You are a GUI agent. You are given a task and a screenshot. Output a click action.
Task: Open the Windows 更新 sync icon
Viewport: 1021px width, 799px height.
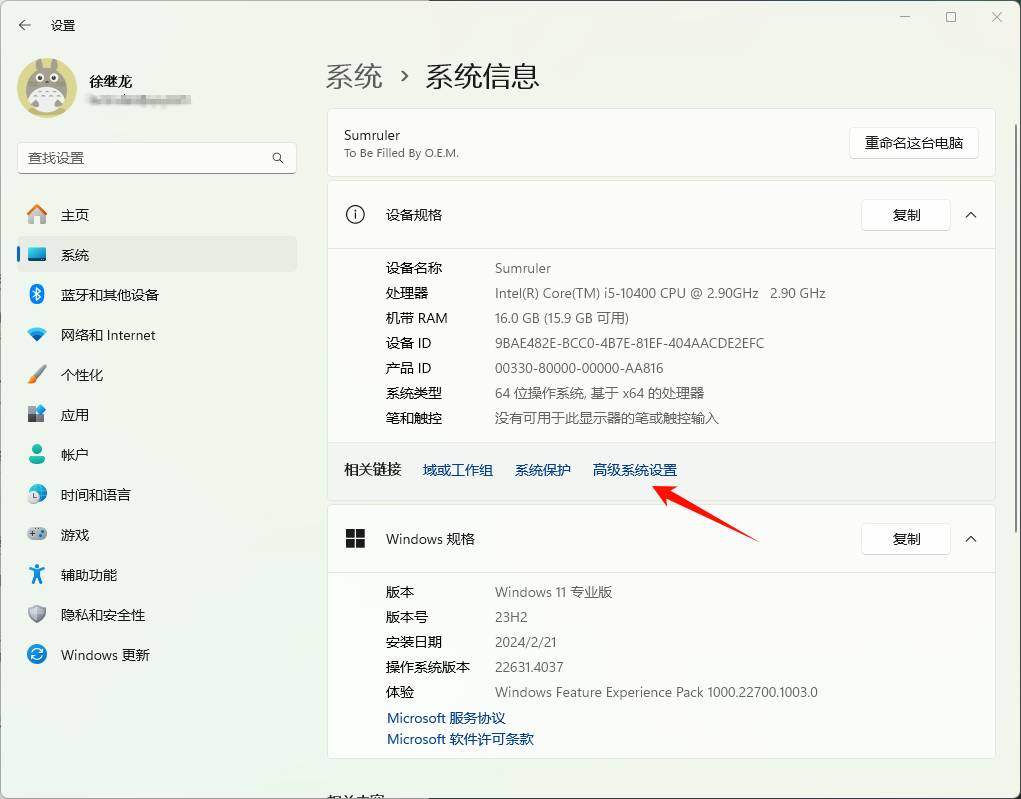[x=37, y=654]
